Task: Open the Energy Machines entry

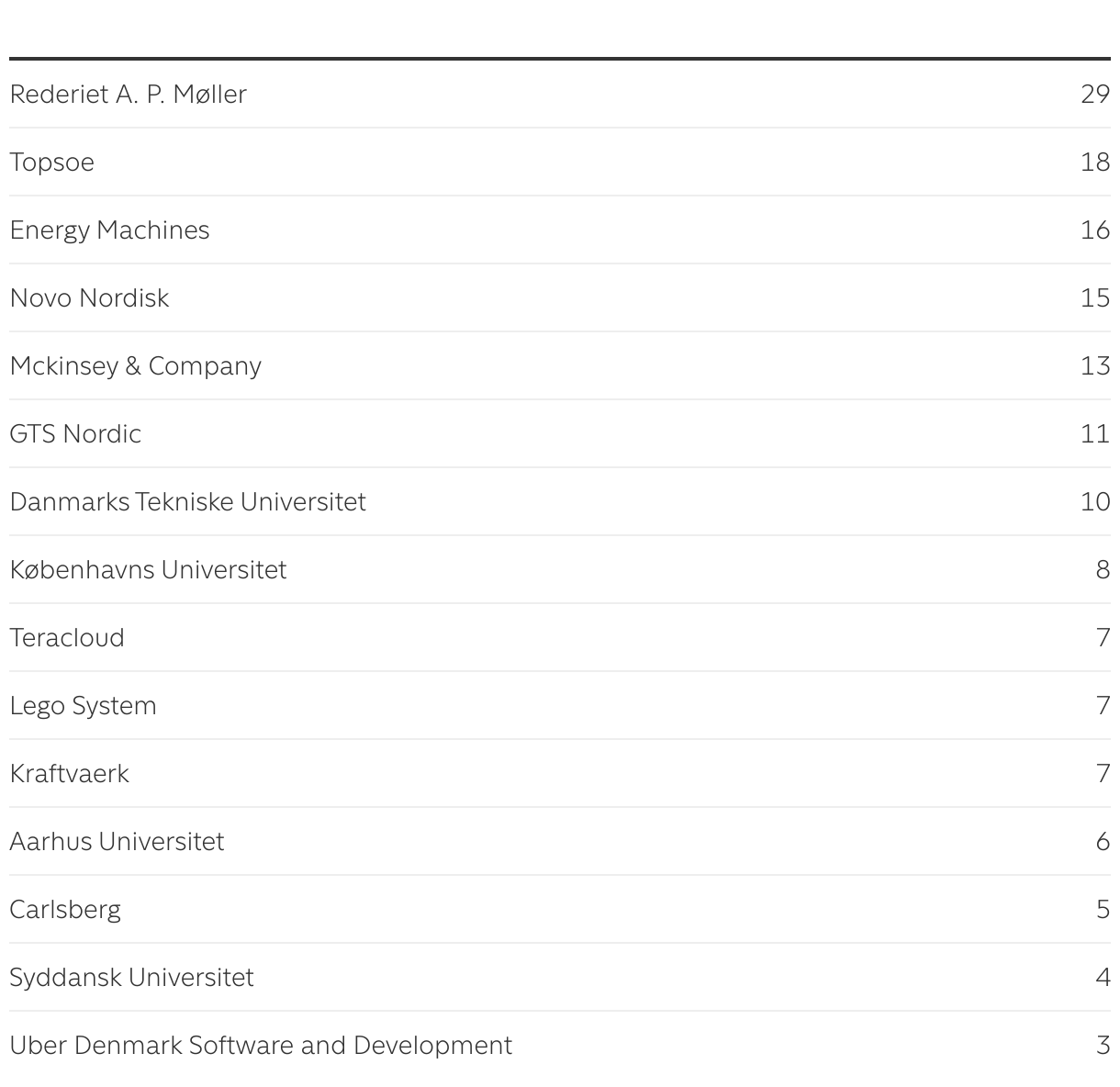Action: pos(109,230)
